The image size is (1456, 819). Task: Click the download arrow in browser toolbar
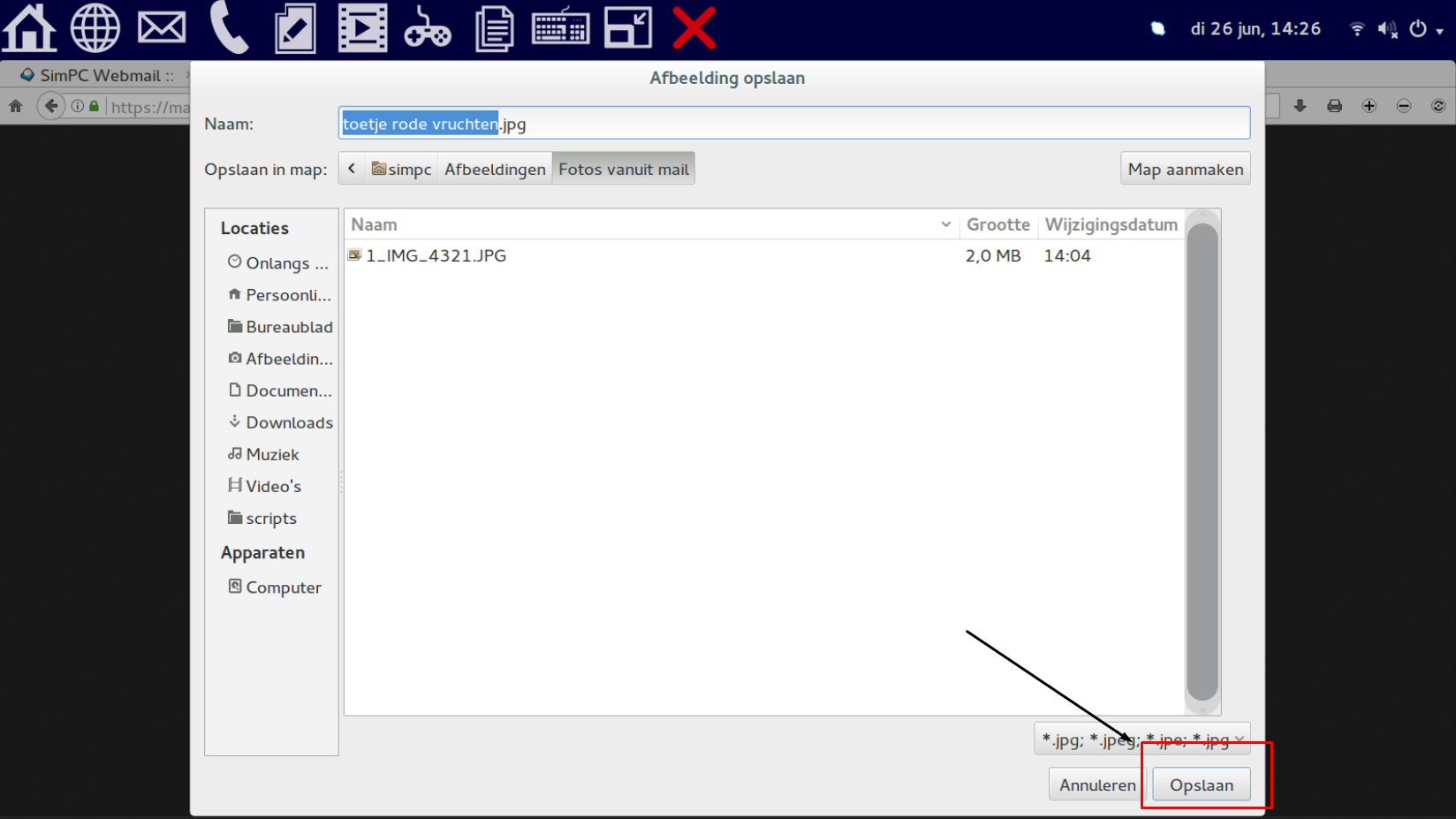click(x=1300, y=106)
